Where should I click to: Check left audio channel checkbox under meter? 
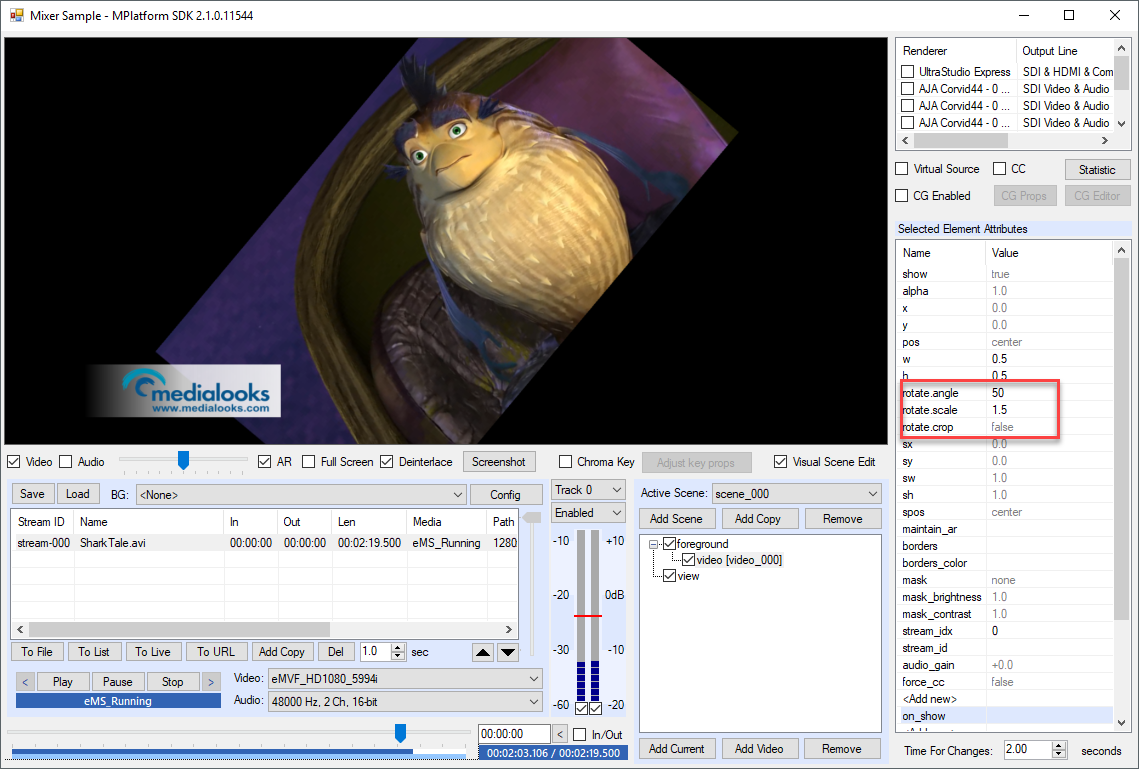point(581,708)
